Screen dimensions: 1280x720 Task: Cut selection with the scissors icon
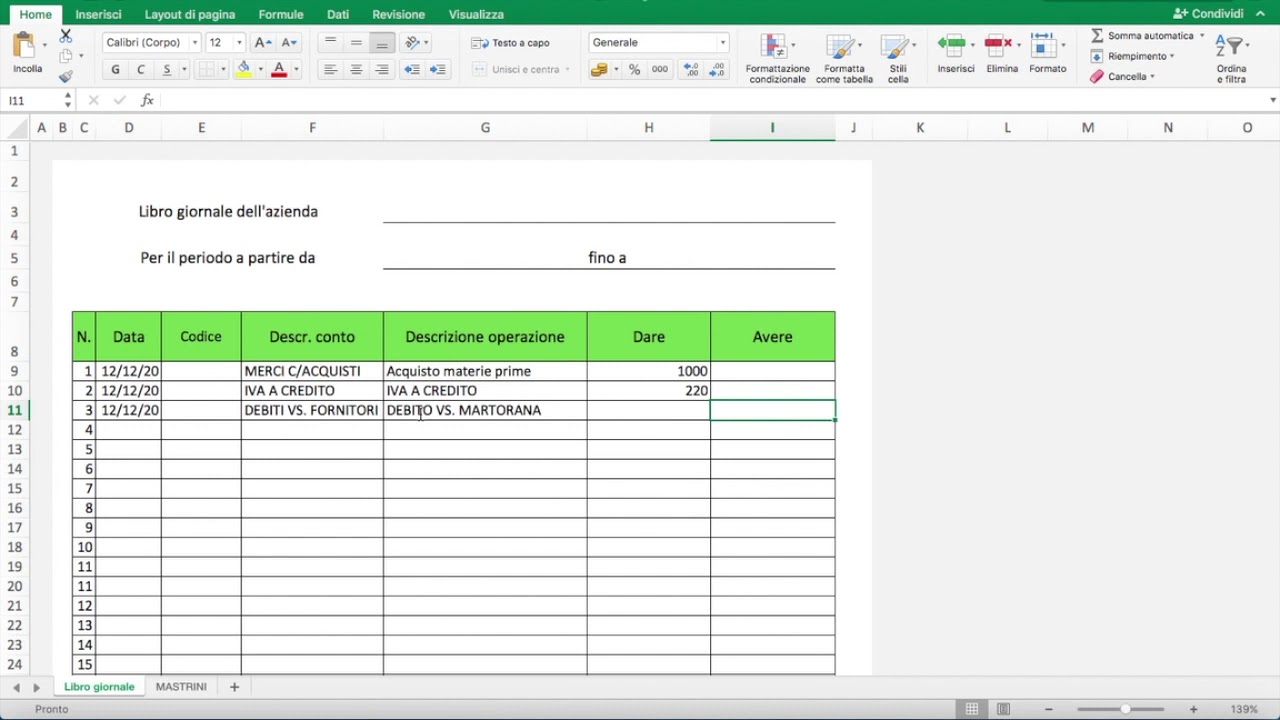[65, 36]
